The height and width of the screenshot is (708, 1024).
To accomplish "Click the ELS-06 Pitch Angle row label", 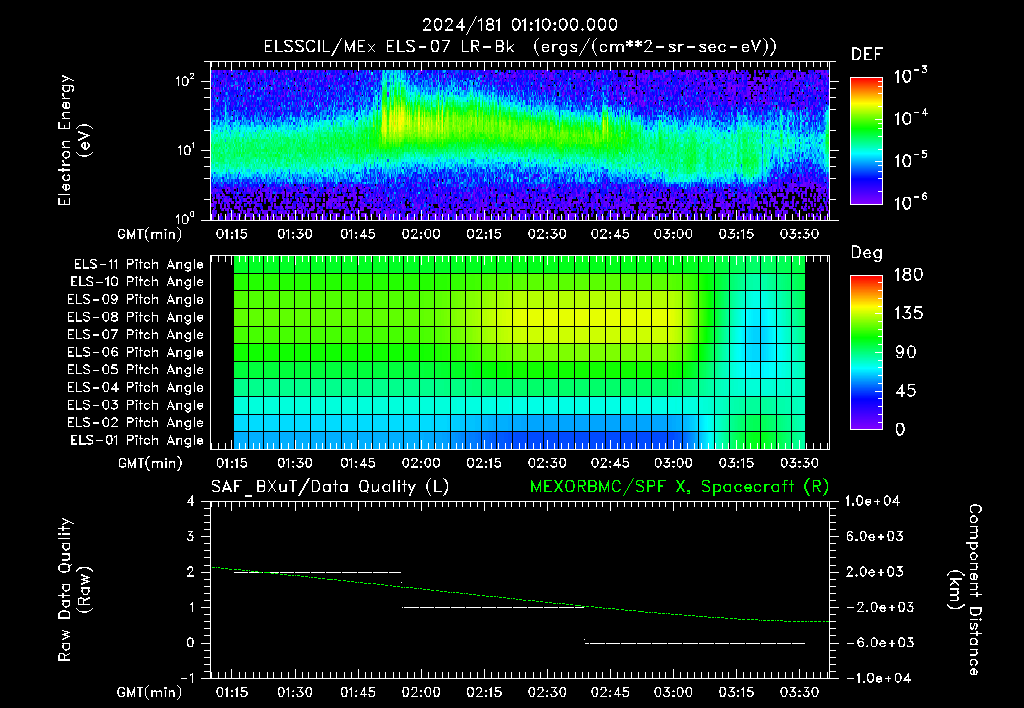I will pyautogui.click(x=135, y=352).
